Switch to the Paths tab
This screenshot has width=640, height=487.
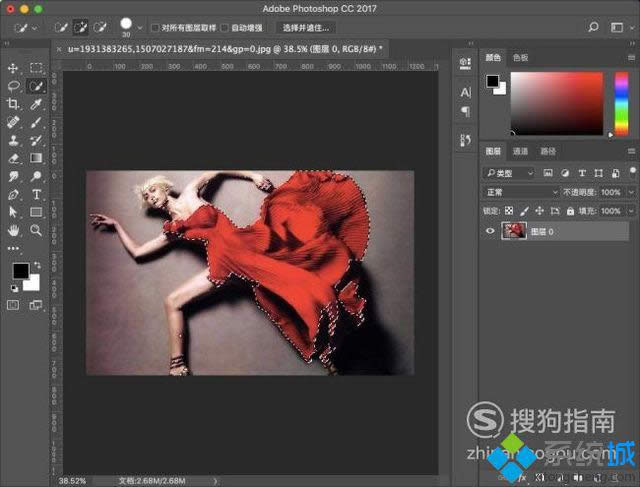tap(548, 151)
